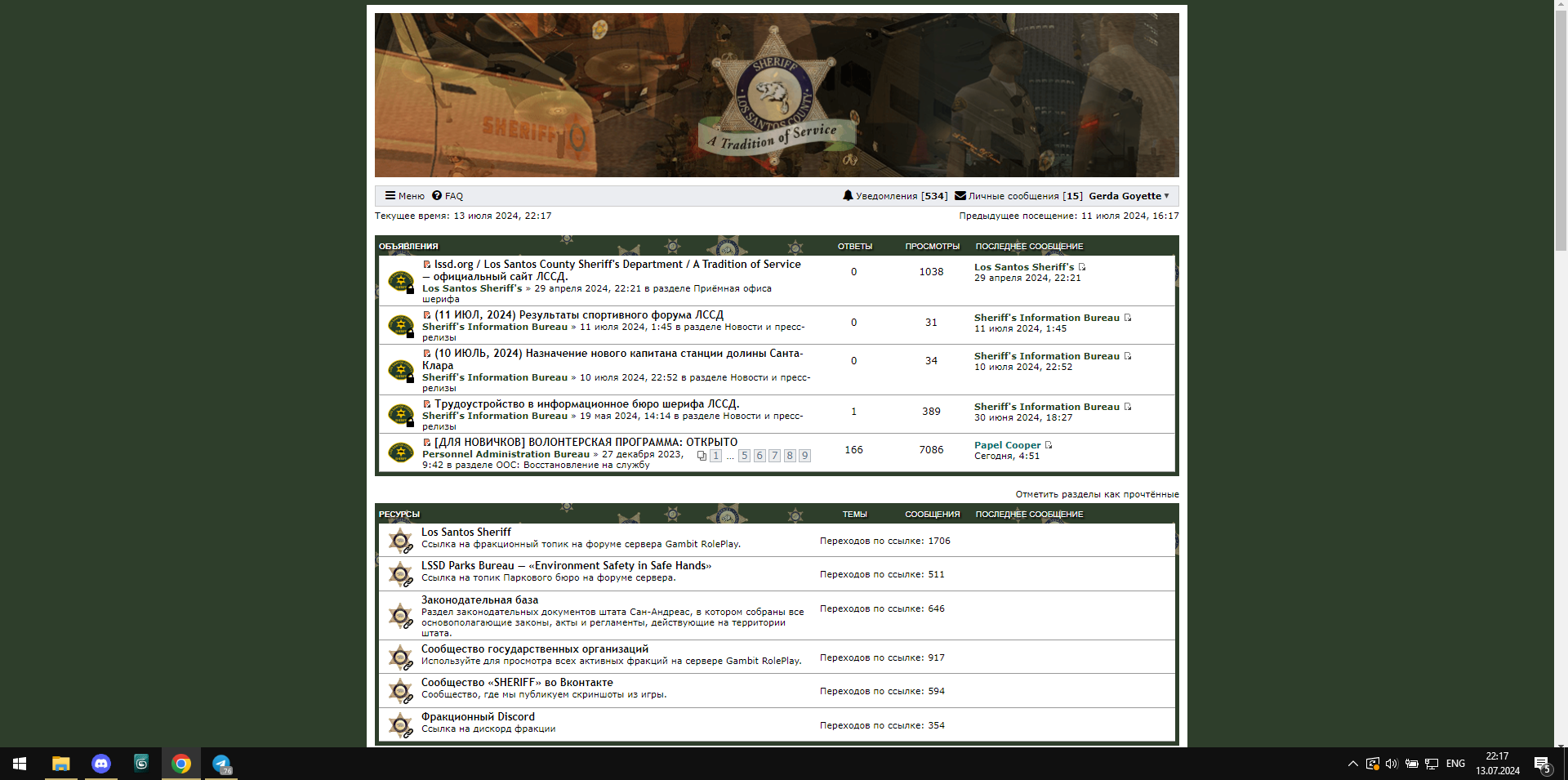Open File Explorer from the taskbar
This screenshot has height=780, width=1568.
coord(61,764)
